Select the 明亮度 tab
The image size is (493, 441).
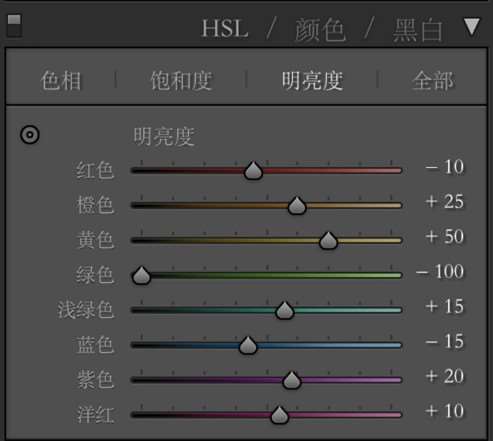[x=312, y=81]
